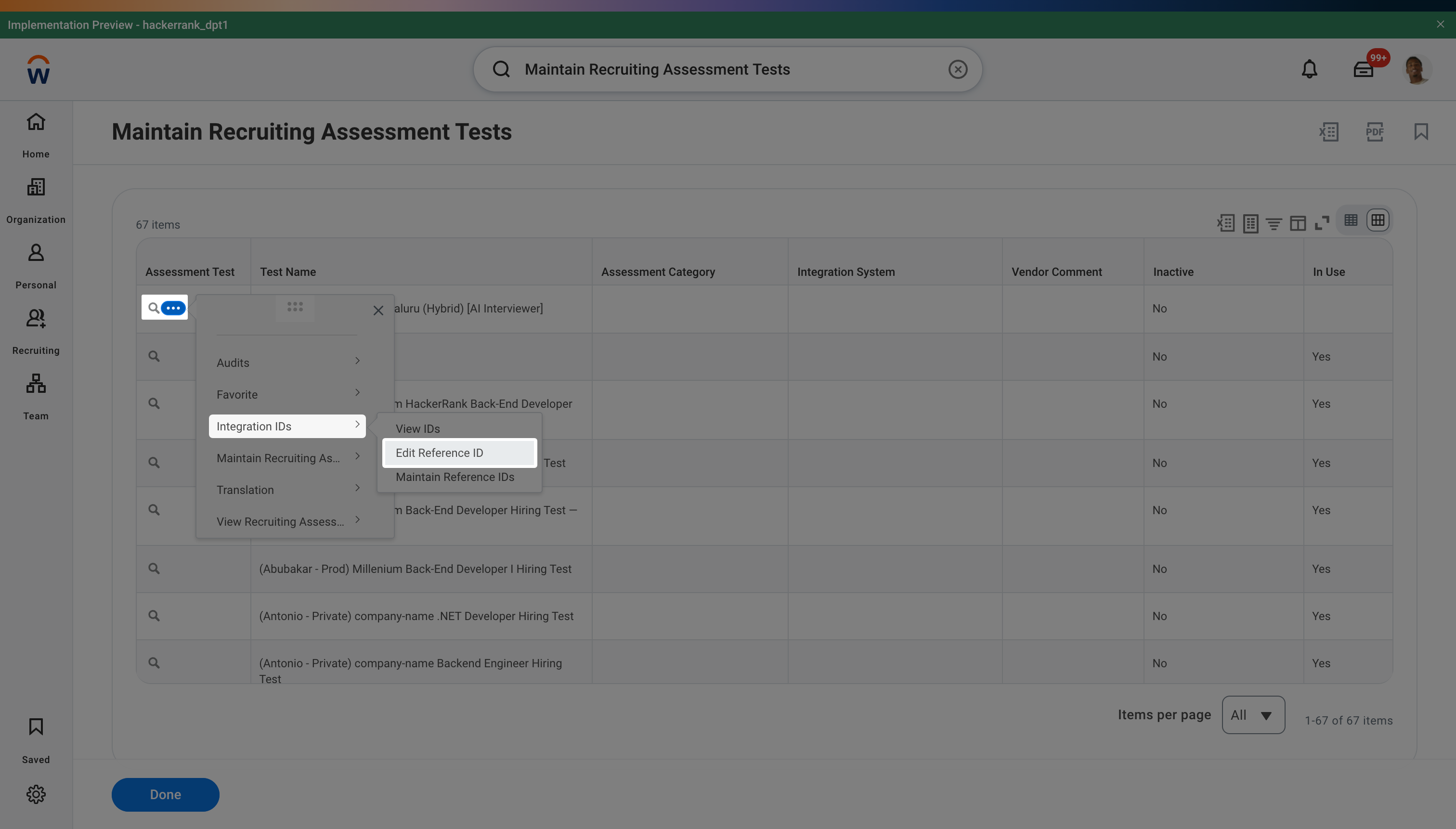Open the table filter icon
The height and width of the screenshot is (829, 1456).
click(x=1274, y=223)
